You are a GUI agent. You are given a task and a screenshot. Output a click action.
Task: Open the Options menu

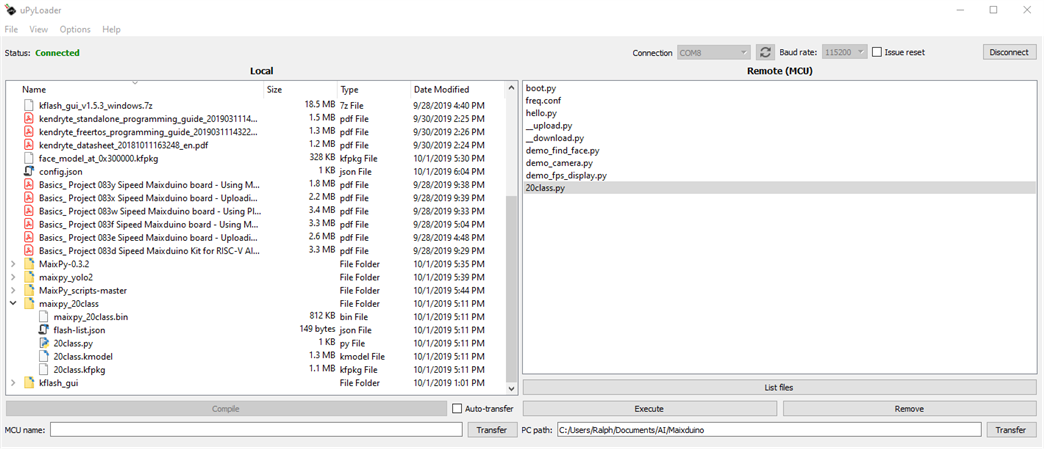(75, 30)
